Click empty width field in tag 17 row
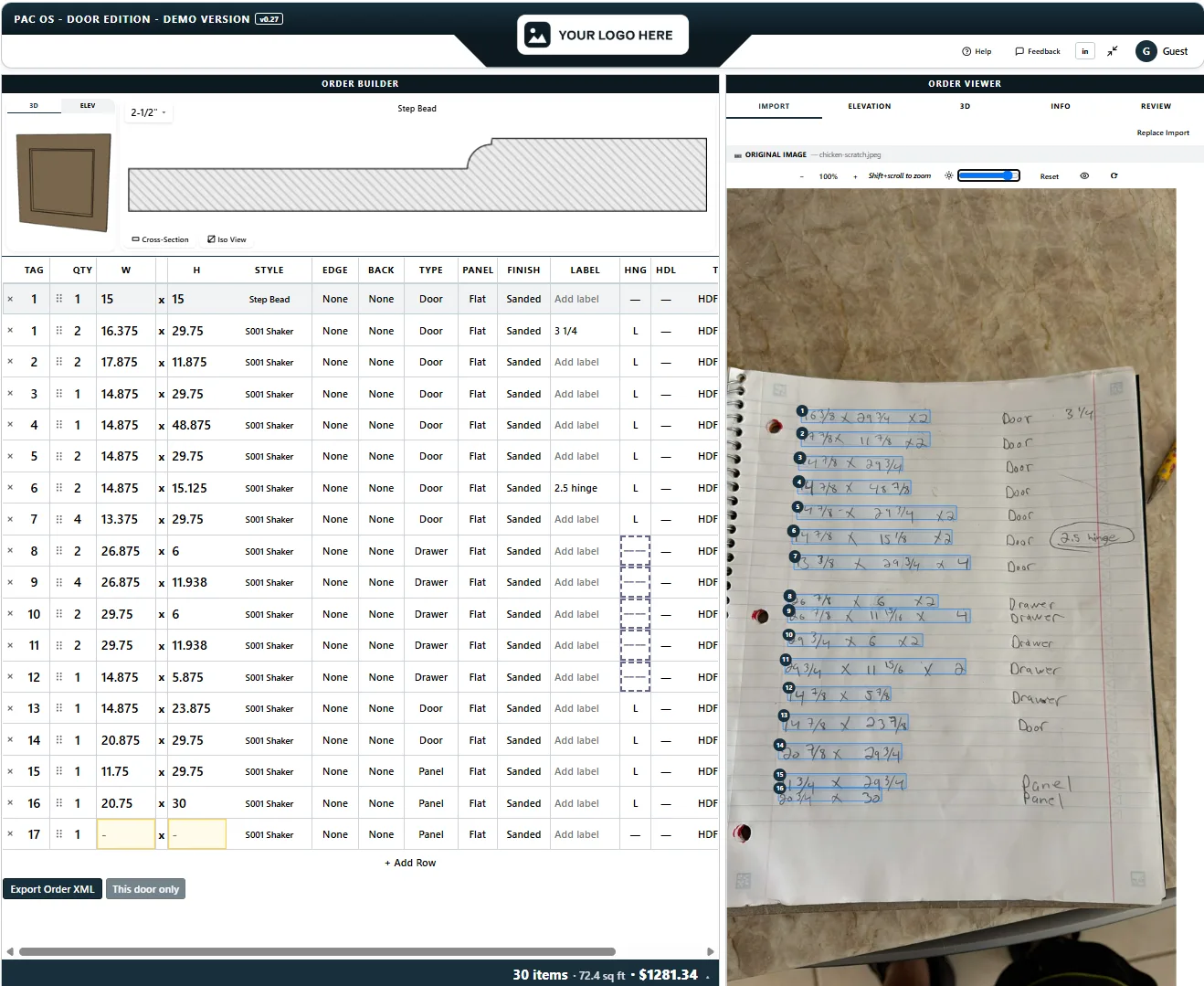 click(126, 834)
